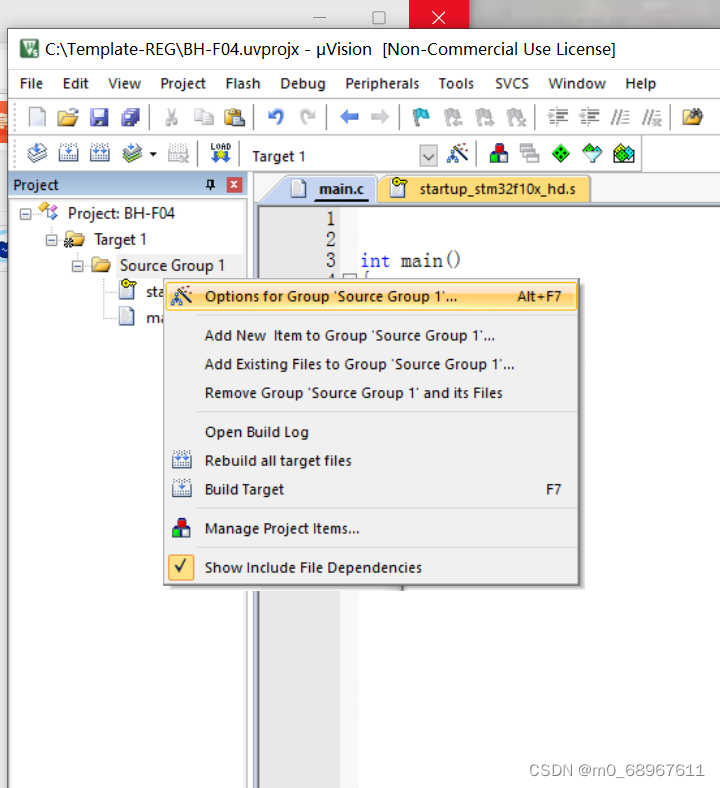
Task: Open a file with the Open folder icon
Action: tap(68, 117)
